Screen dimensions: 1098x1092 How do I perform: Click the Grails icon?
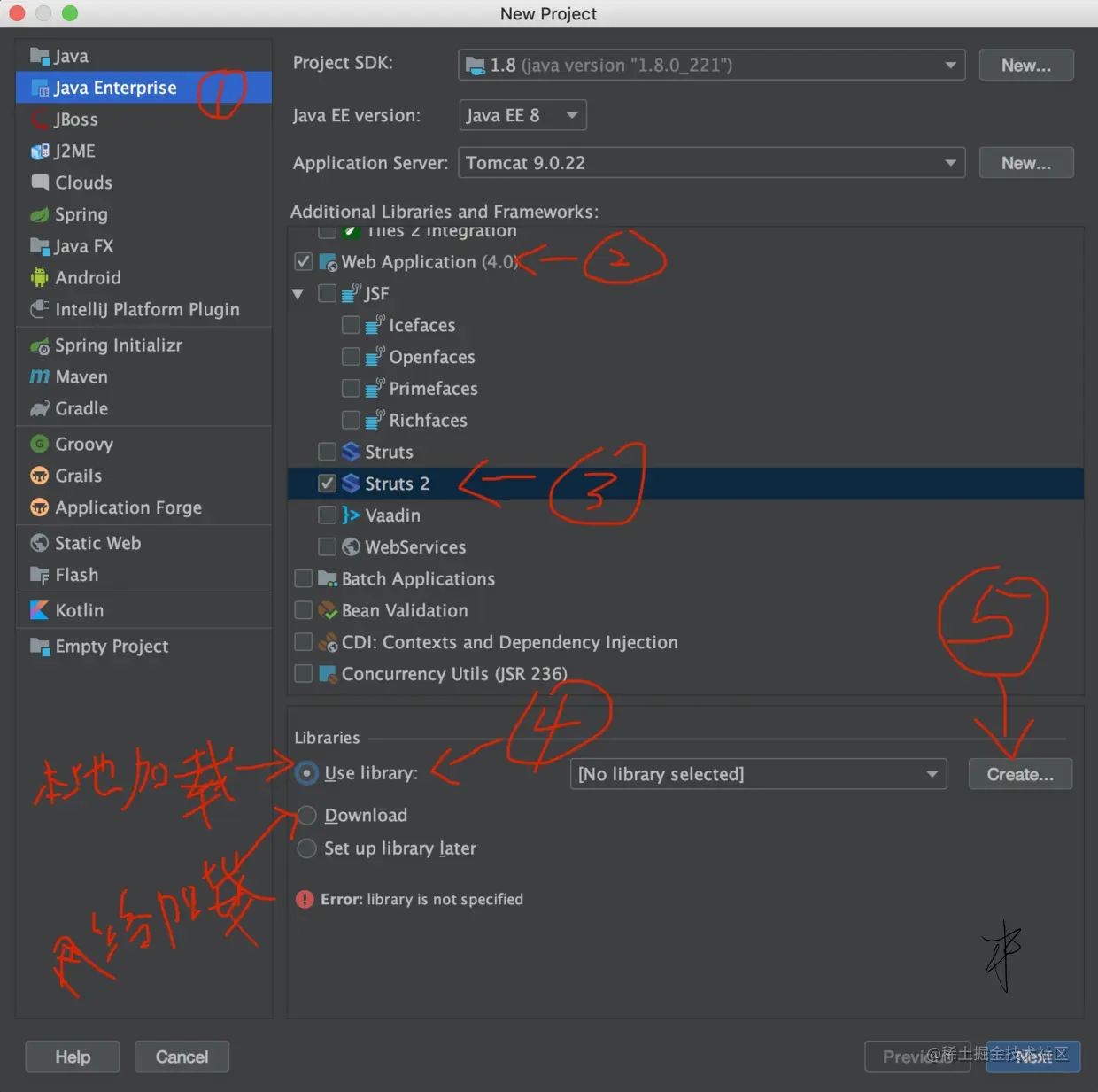tap(39, 476)
